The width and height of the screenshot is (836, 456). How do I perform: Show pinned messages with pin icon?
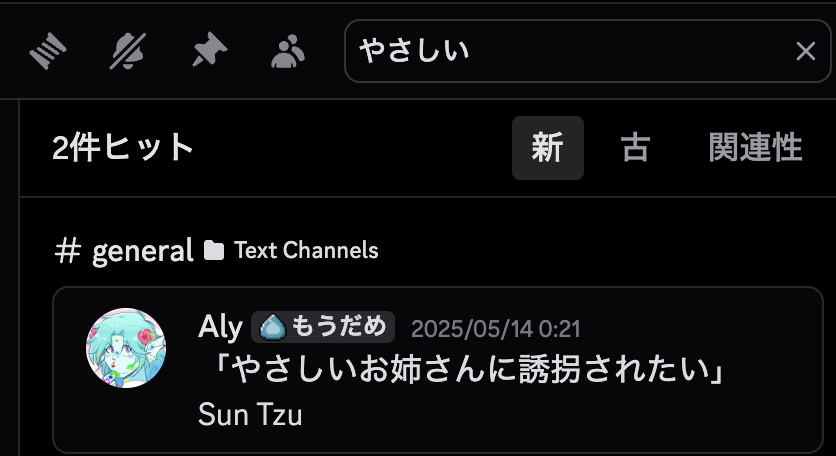(x=209, y=50)
